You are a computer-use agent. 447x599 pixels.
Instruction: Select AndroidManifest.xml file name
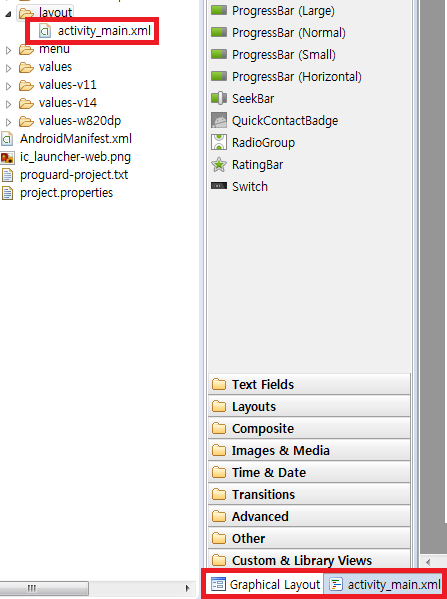tap(76, 139)
